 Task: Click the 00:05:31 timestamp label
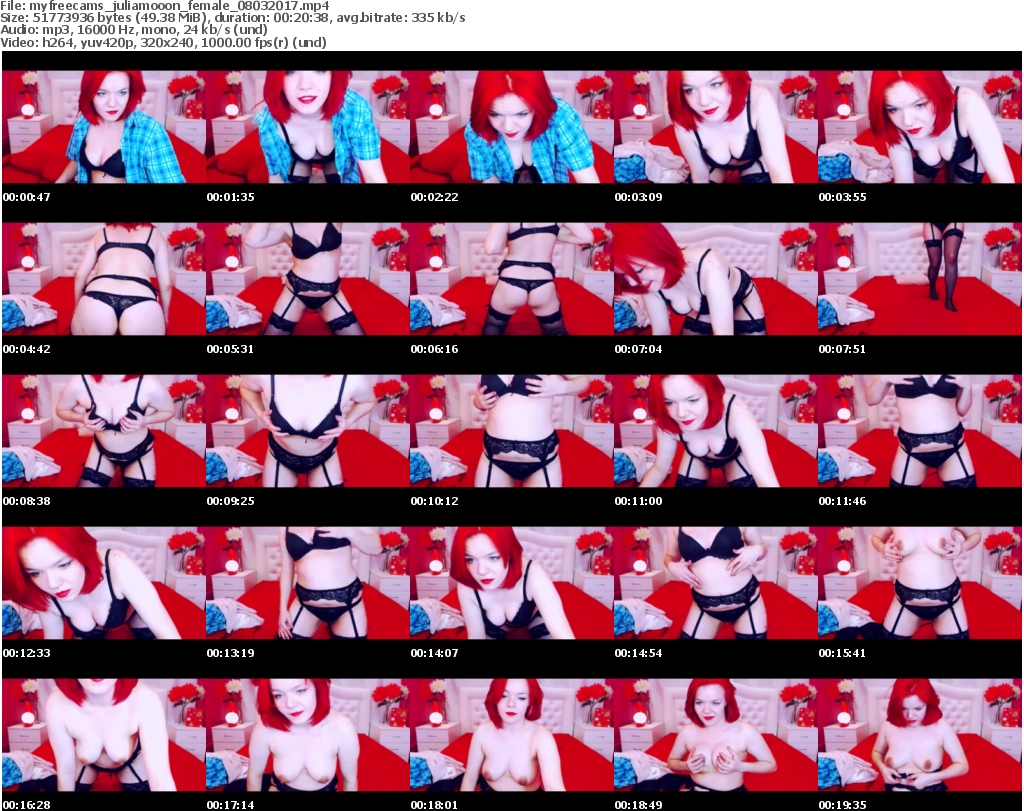[231, 349]
